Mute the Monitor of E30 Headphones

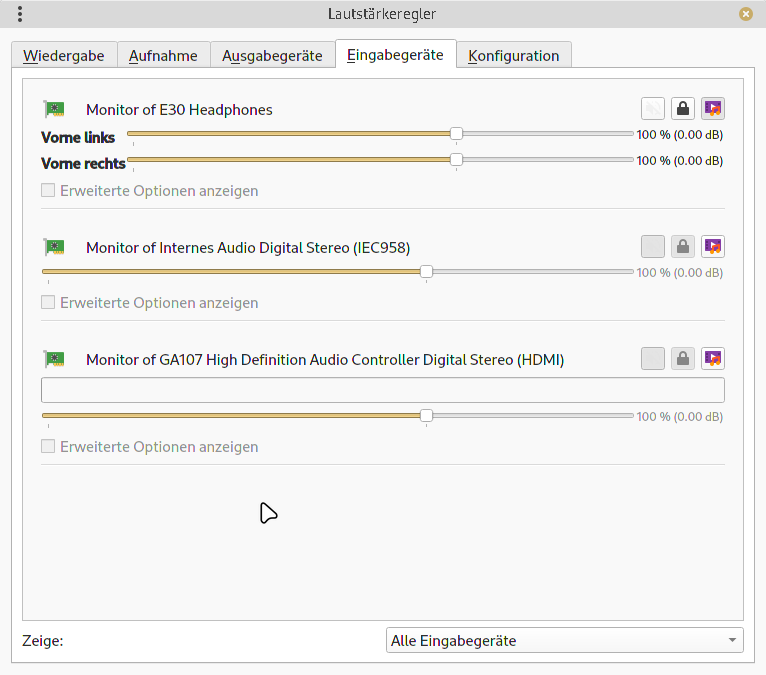click(653, 108)
